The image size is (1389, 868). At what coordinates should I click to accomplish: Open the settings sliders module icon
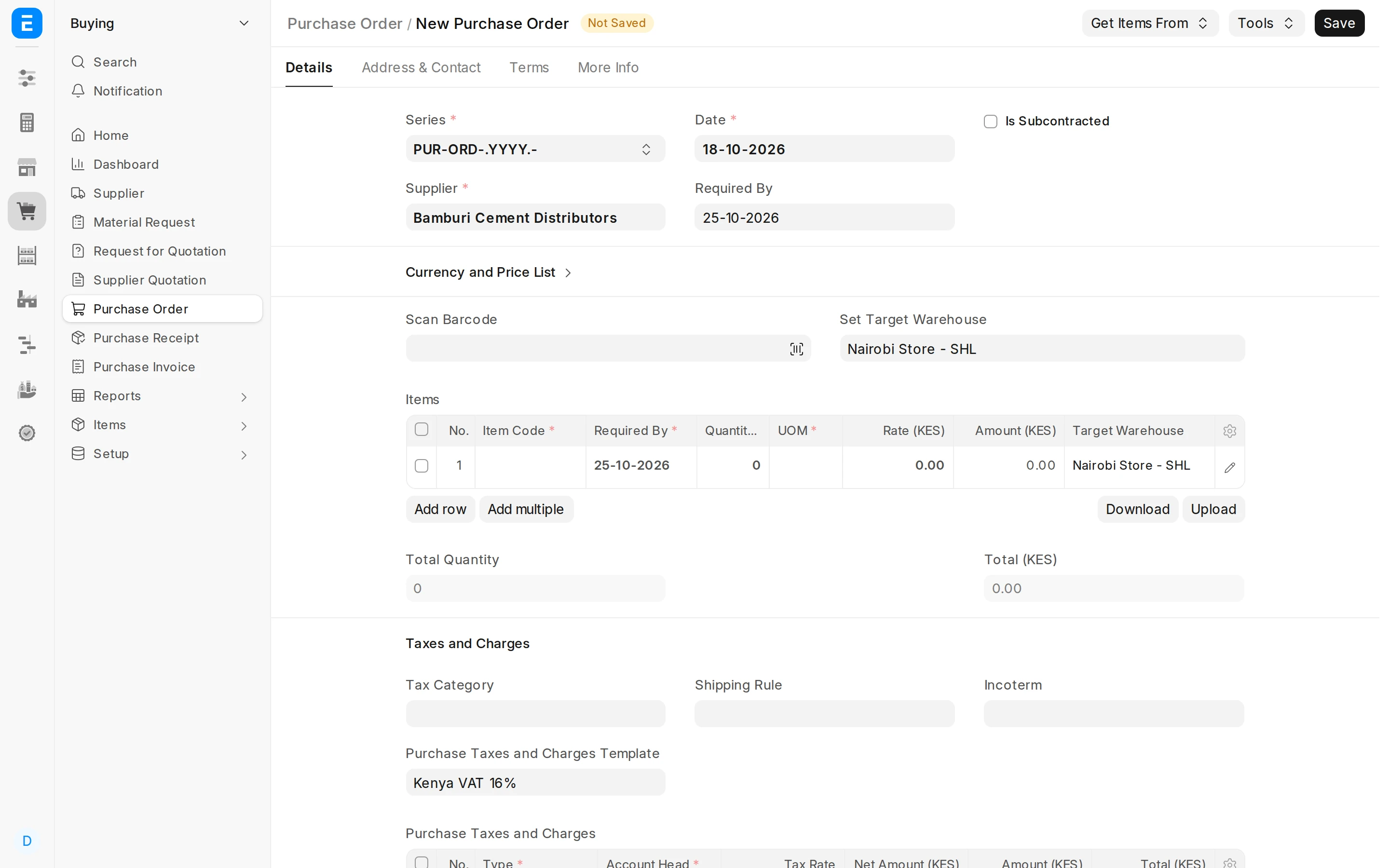point(27,78)
